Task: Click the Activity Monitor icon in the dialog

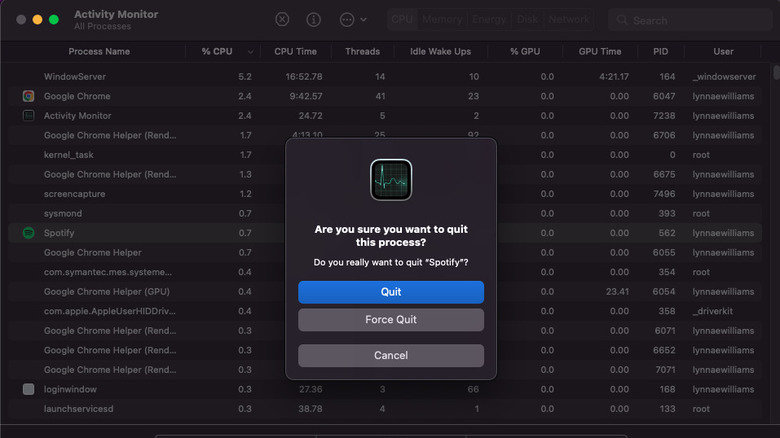Action: (x=391, y=180)
